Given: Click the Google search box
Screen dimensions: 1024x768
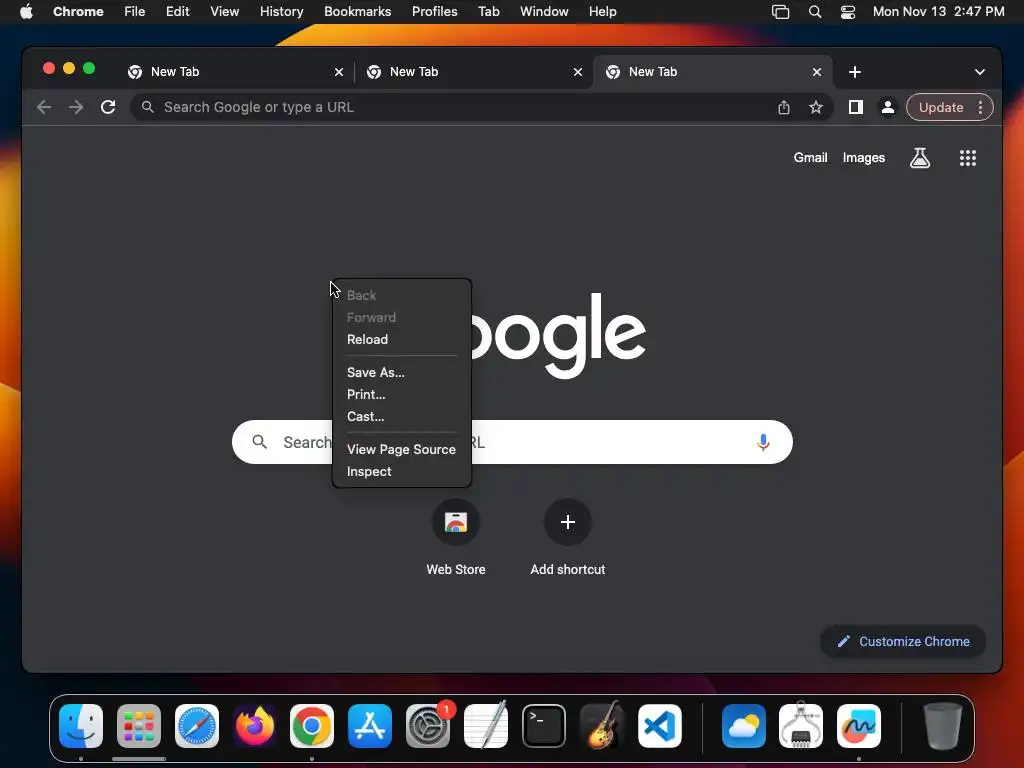Looking at the screenshot, I should click(x=512, y=442).
